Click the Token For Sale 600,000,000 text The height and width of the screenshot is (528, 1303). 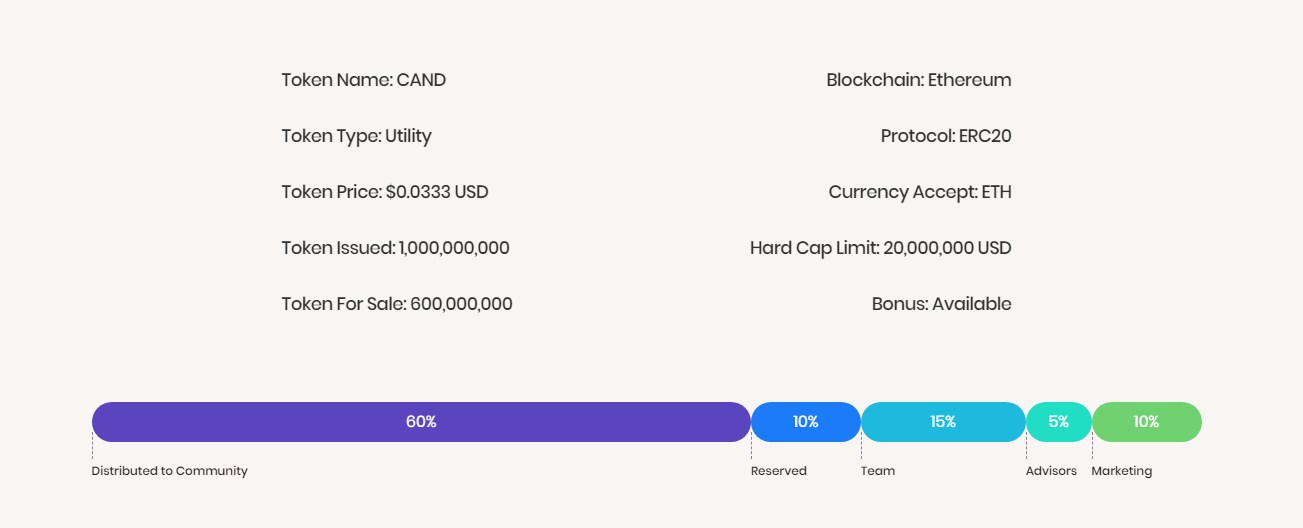pos(397,304)
